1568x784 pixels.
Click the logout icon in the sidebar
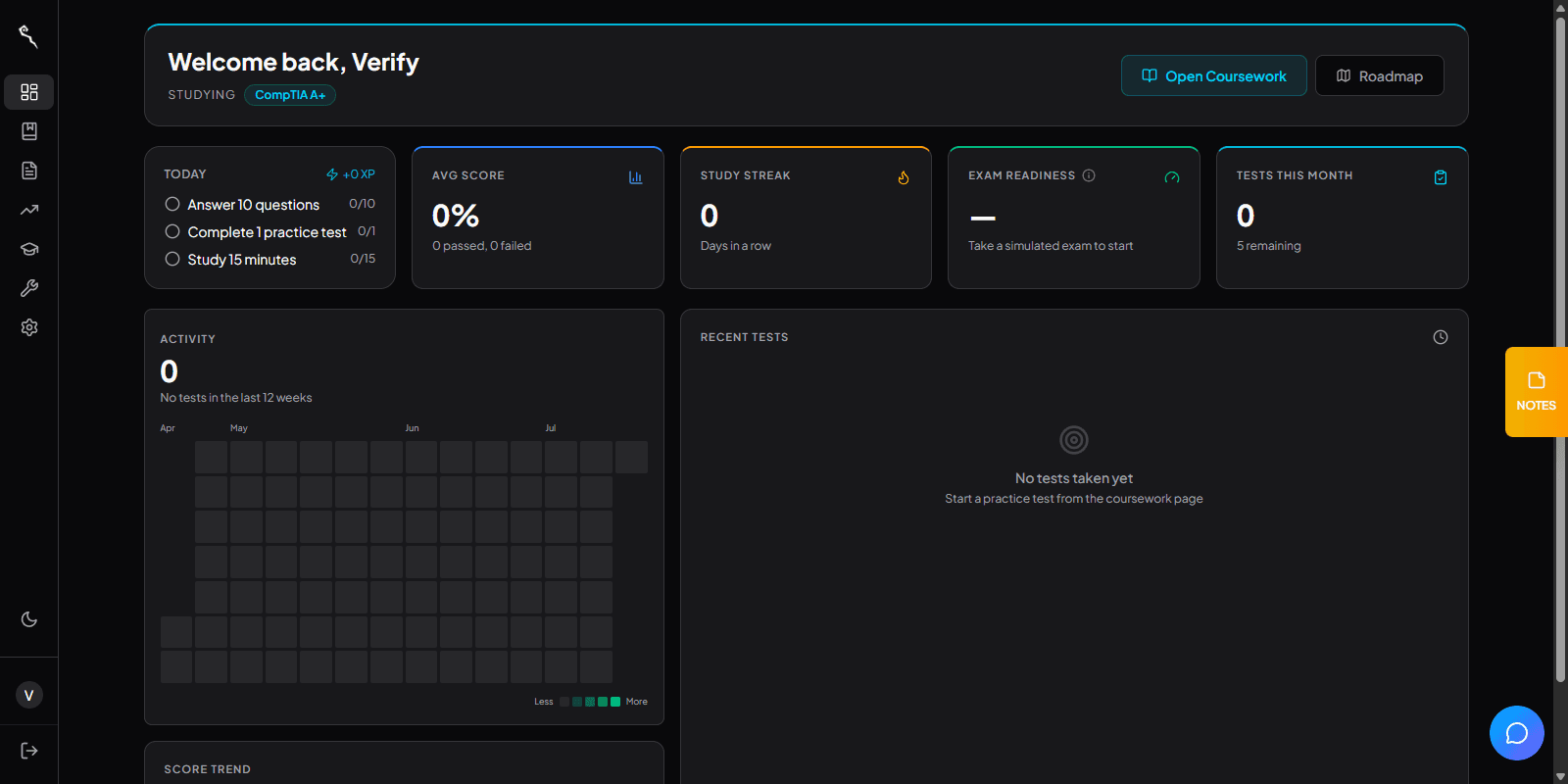pos(29,751)
